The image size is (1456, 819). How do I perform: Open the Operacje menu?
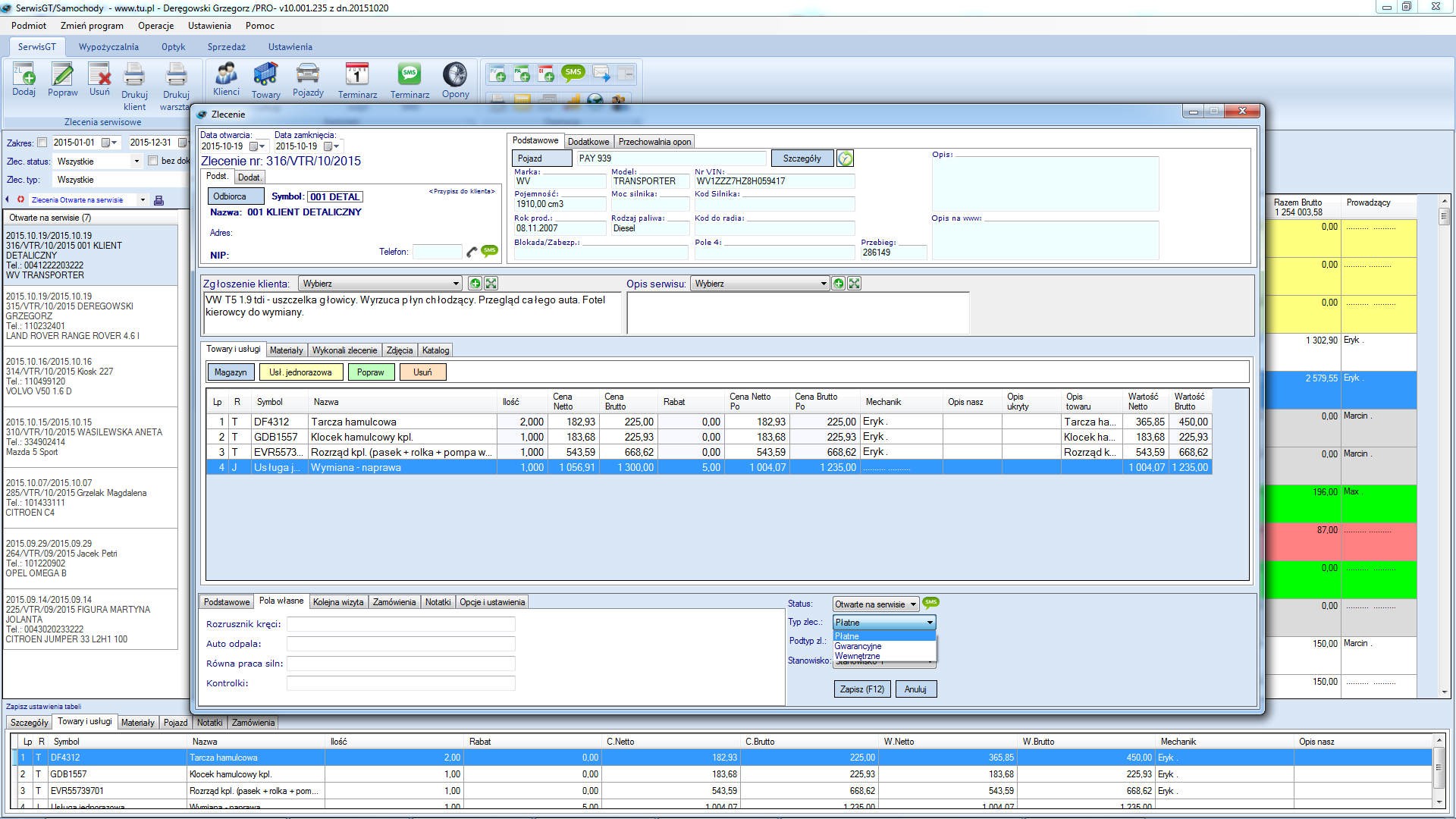click(155, 26)
